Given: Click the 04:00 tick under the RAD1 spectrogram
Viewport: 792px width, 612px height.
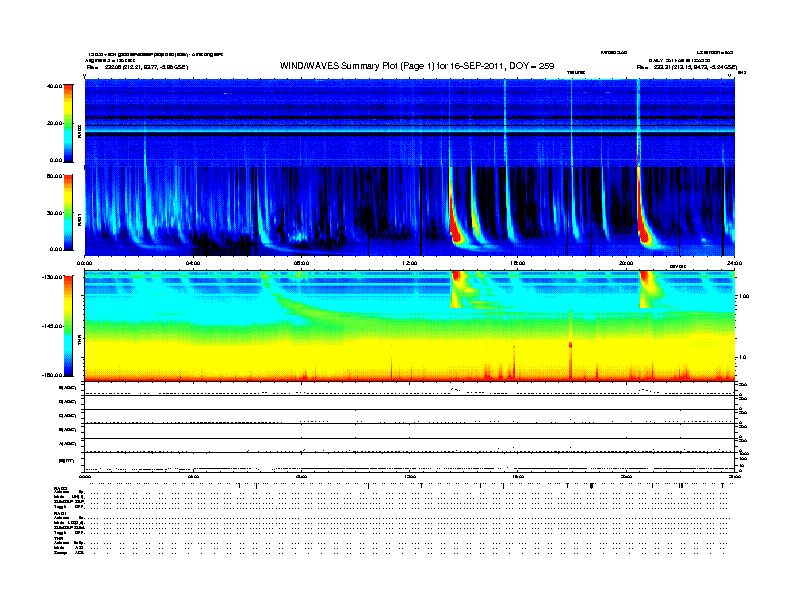Looking at the screenshot, I should [x=193, y=263].
